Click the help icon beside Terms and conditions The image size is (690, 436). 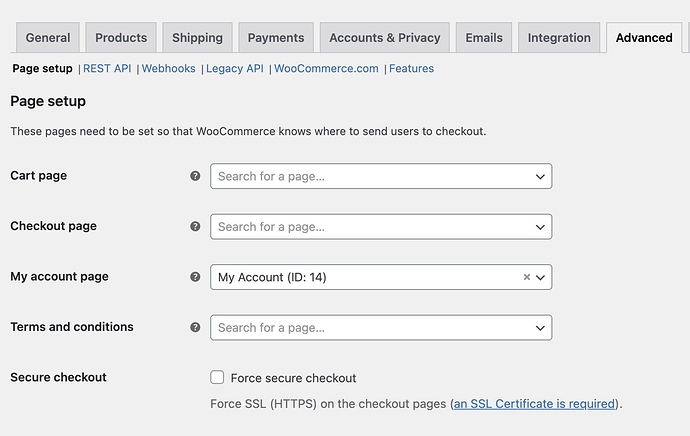pyautogui.click(x=195, y=327)
